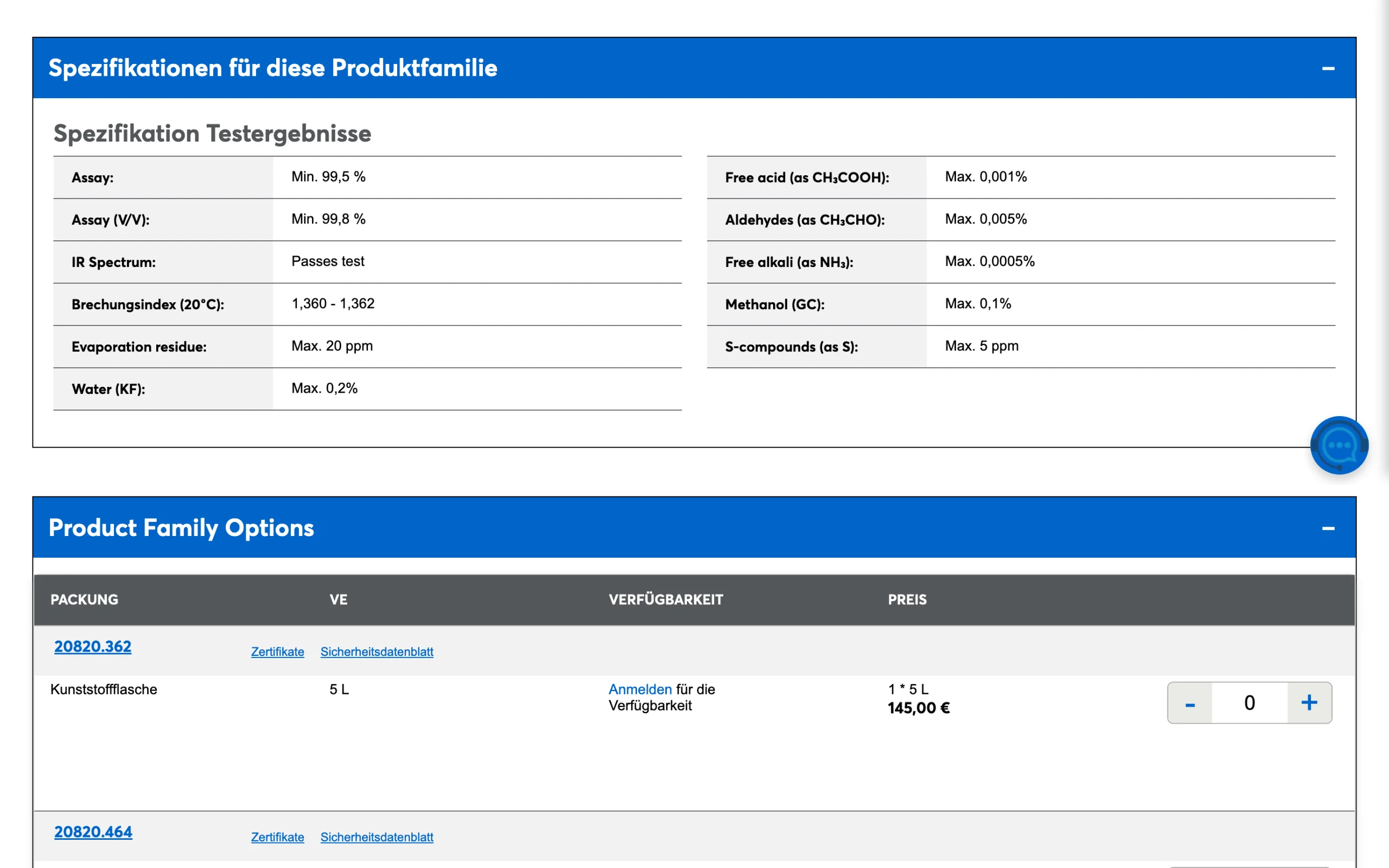Collapse the Product Family Options section
The width and height of the screenshot is (1389, 868).
click(1328, 528)
